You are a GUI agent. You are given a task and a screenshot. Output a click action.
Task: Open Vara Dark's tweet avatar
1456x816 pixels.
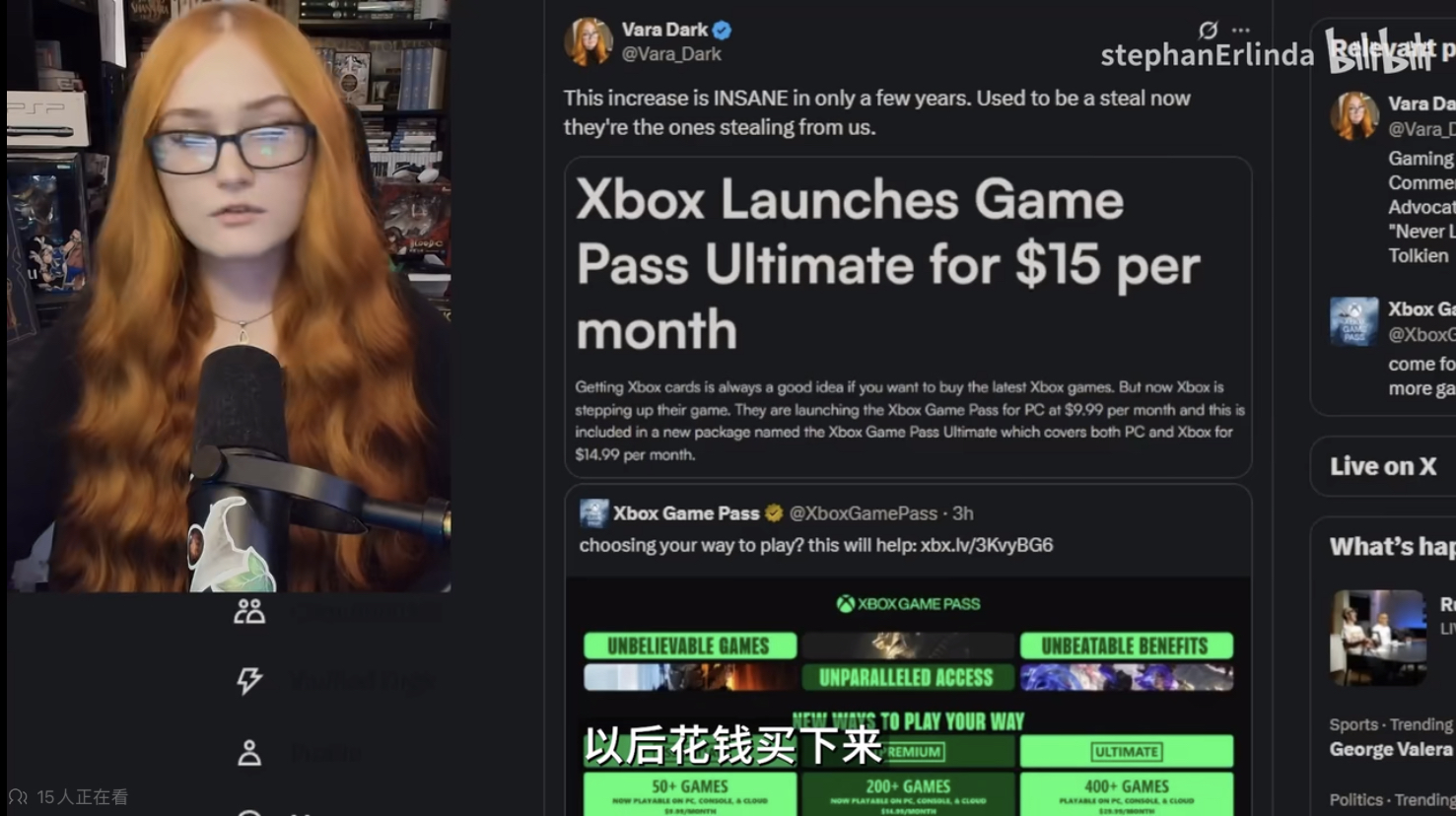[589, 42]
